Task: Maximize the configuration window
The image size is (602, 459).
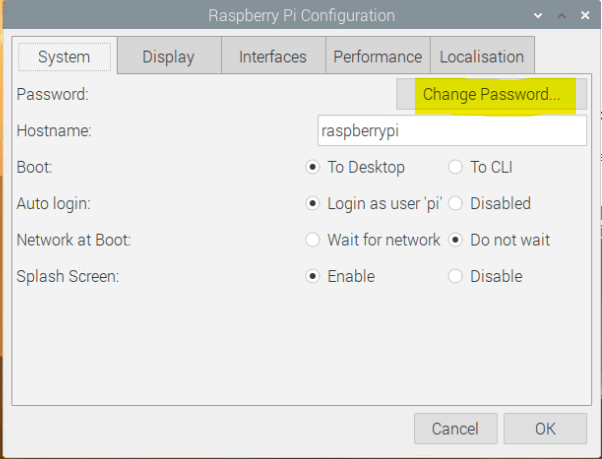Action: tap(563, 16)
